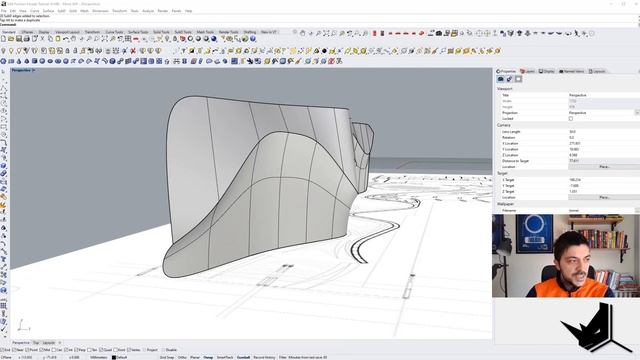
Task: Click the Save disk icon
Action: pos(19,39)
